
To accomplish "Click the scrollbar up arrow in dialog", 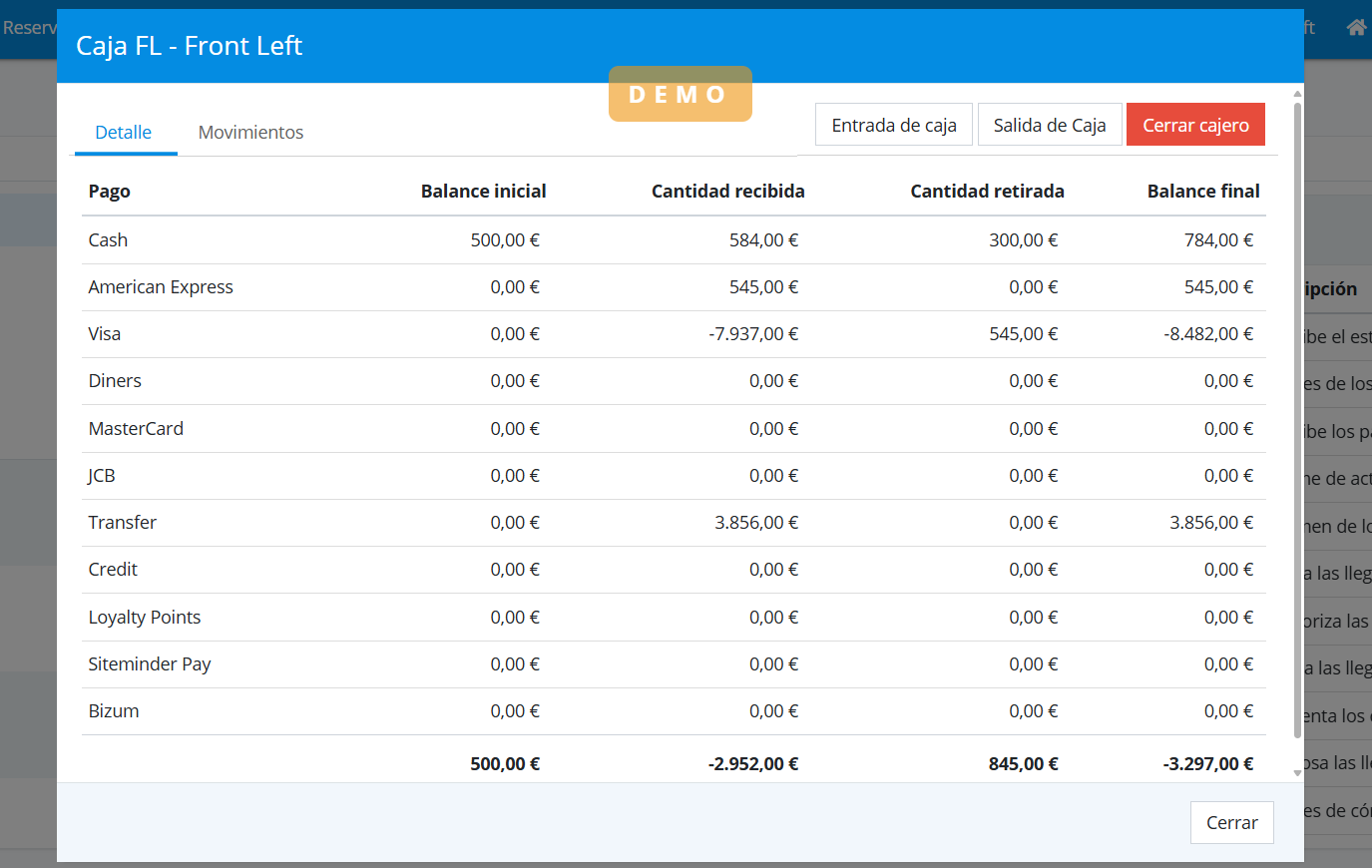I will click(x=1297, y=94).
